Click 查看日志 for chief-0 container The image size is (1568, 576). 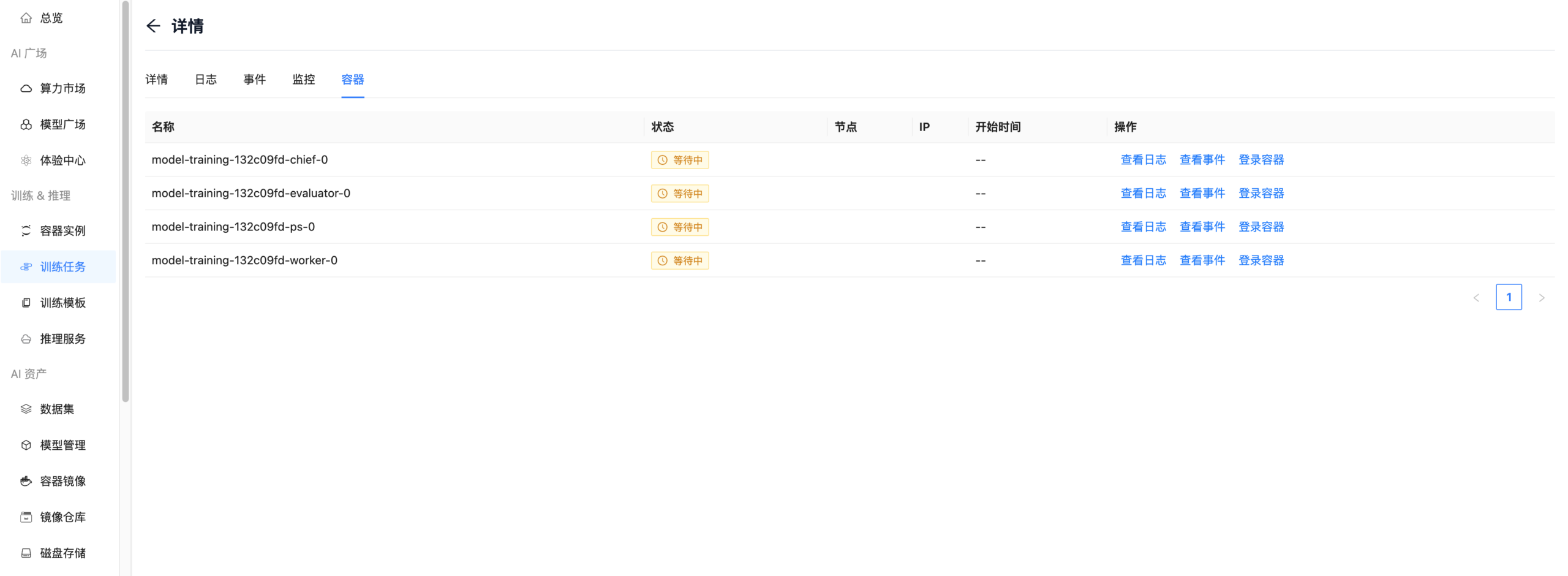pyautogui.click(x=1143, y=160)
